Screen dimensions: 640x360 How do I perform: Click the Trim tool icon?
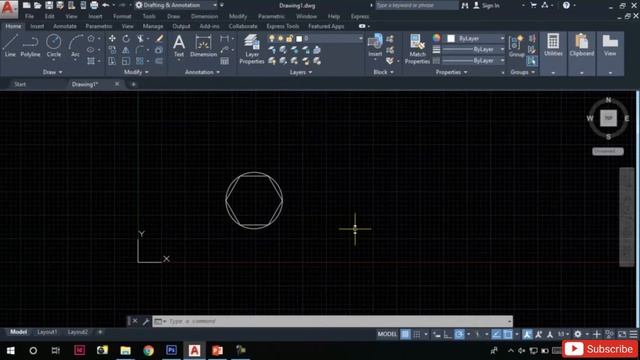140,38
